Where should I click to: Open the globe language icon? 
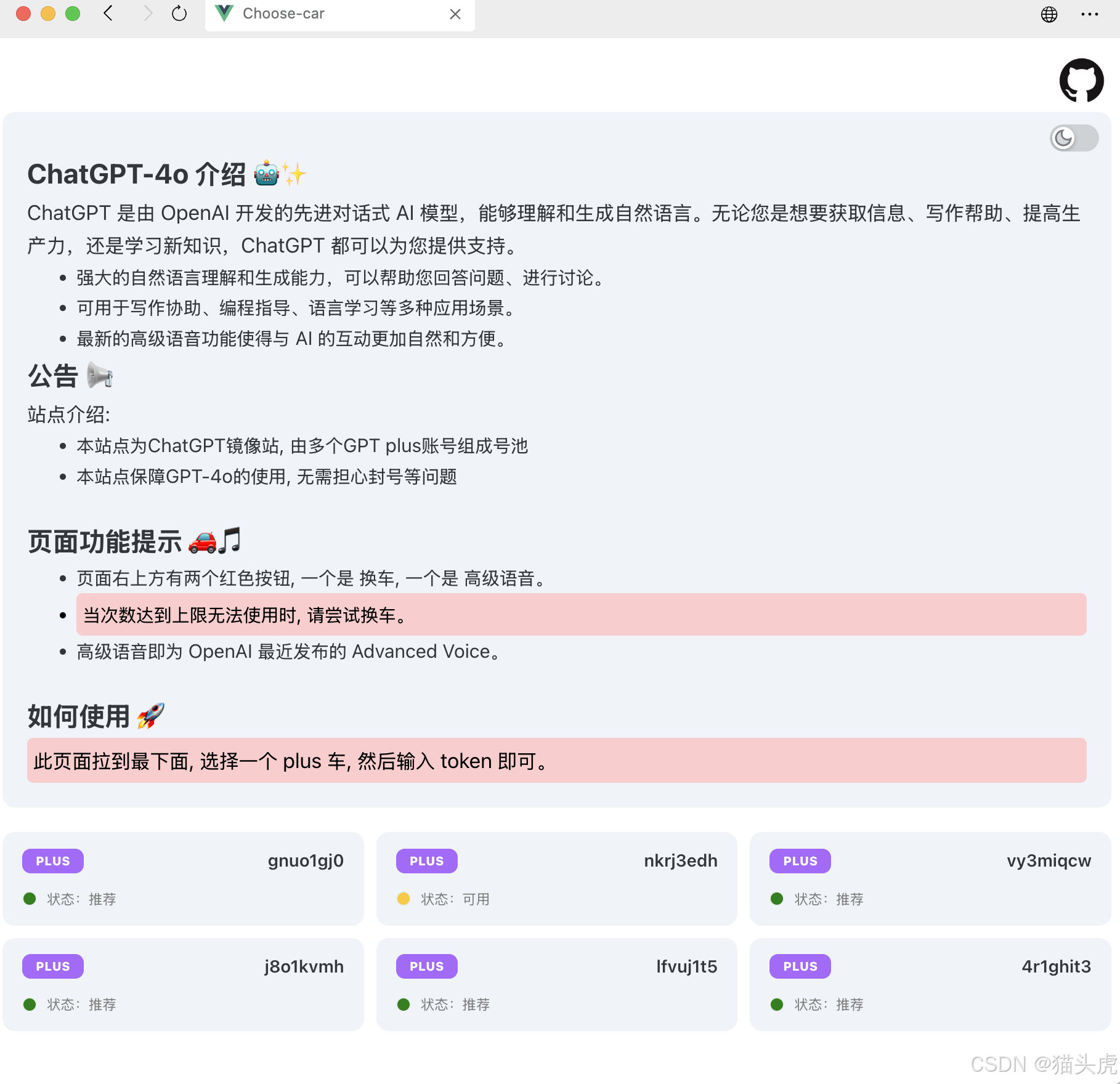[1049, 14]
